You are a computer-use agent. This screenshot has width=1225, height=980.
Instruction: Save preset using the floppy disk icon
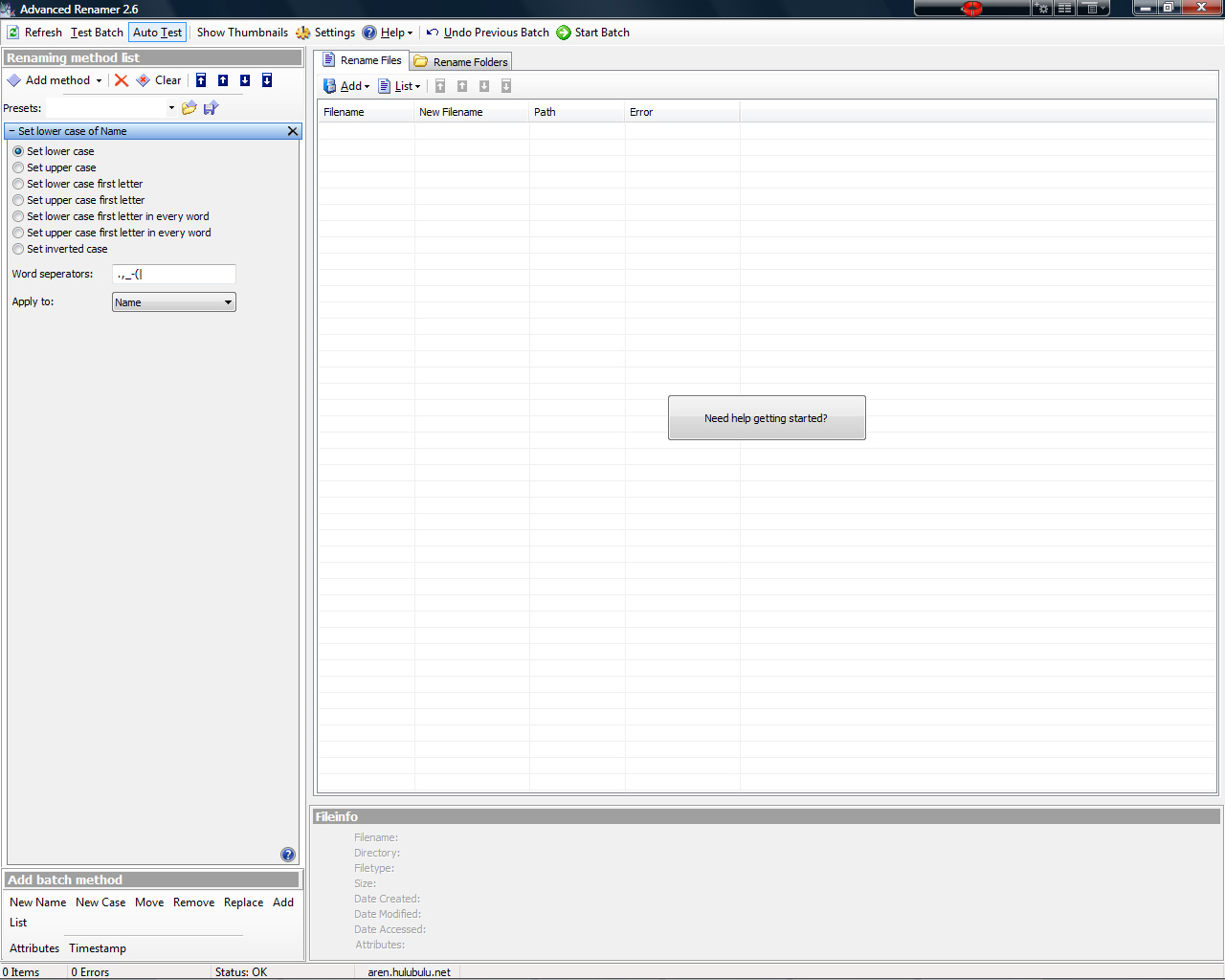pos(212,108)
